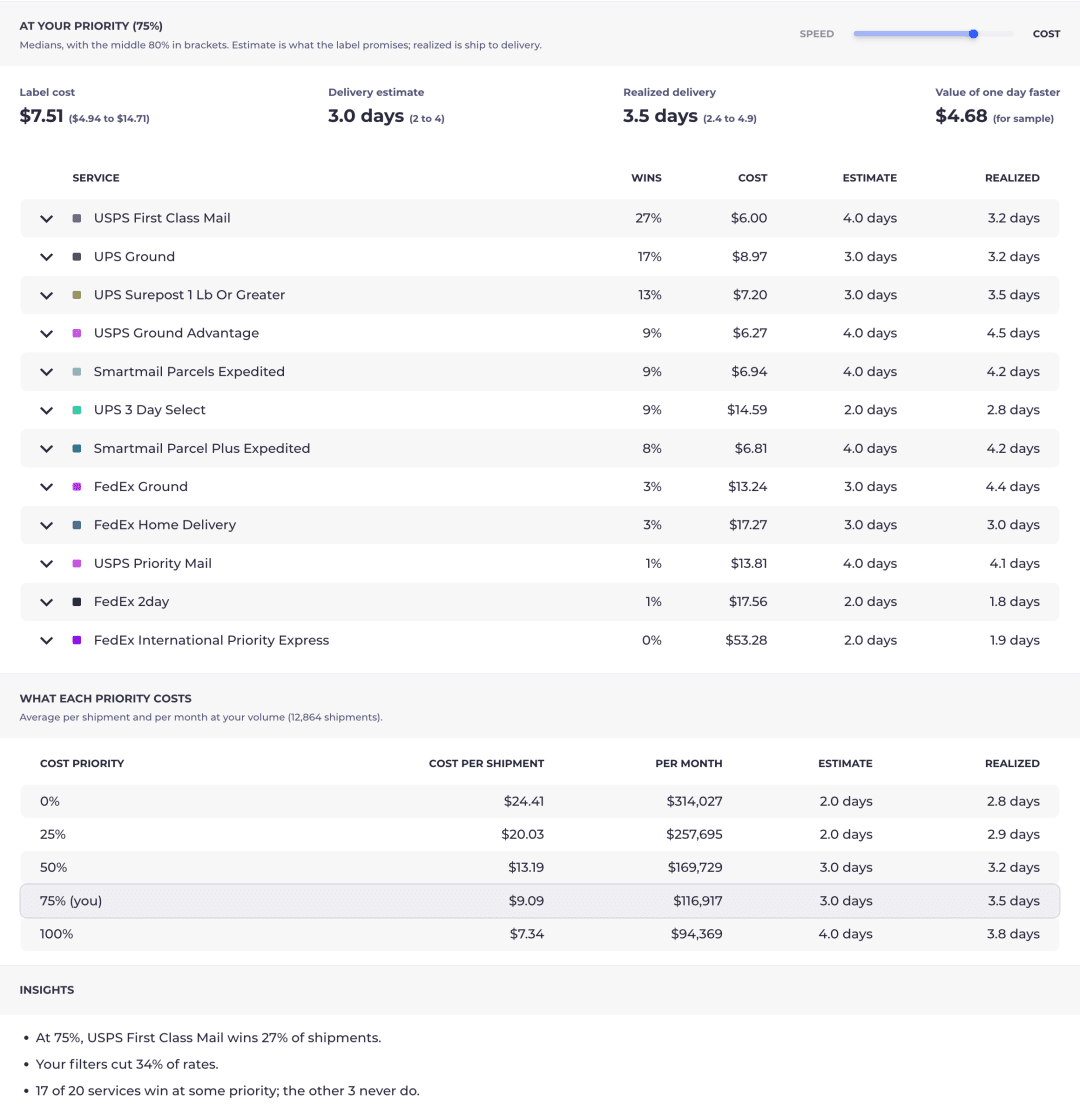Image resolution: width=1080 pixels, height=1119 pixels.
Task: Click the PER MONTH column header
Action: tap(689, 764)
